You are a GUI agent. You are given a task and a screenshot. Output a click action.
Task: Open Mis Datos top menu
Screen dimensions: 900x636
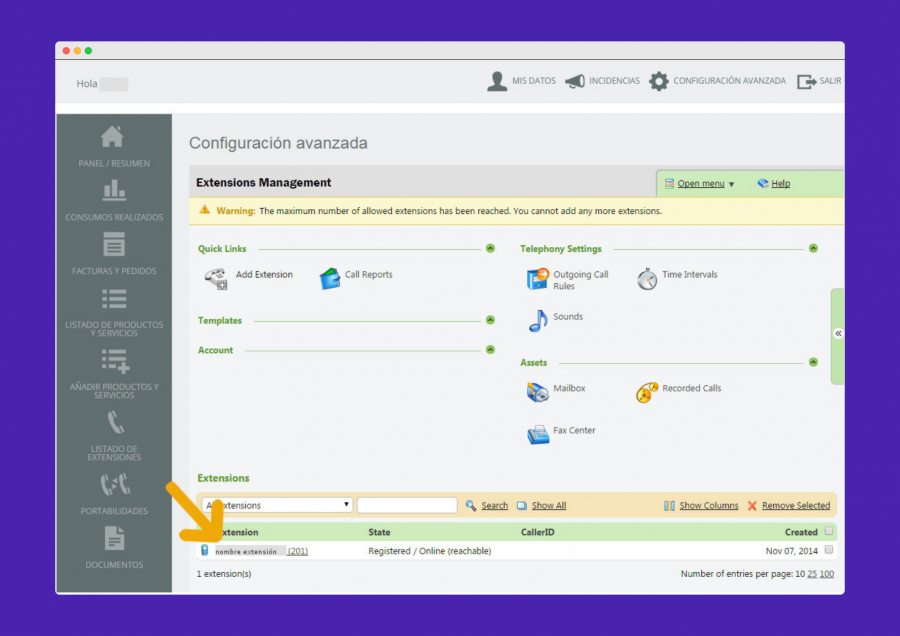534,81
